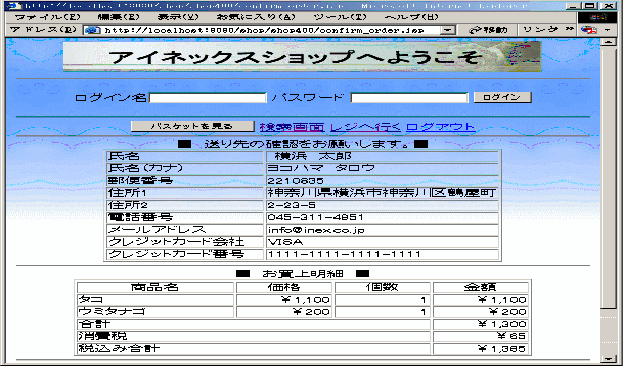Click the 移動 (Go) arrow button
The height and width of the screenshot is (366, 623).
coord(488,30)
